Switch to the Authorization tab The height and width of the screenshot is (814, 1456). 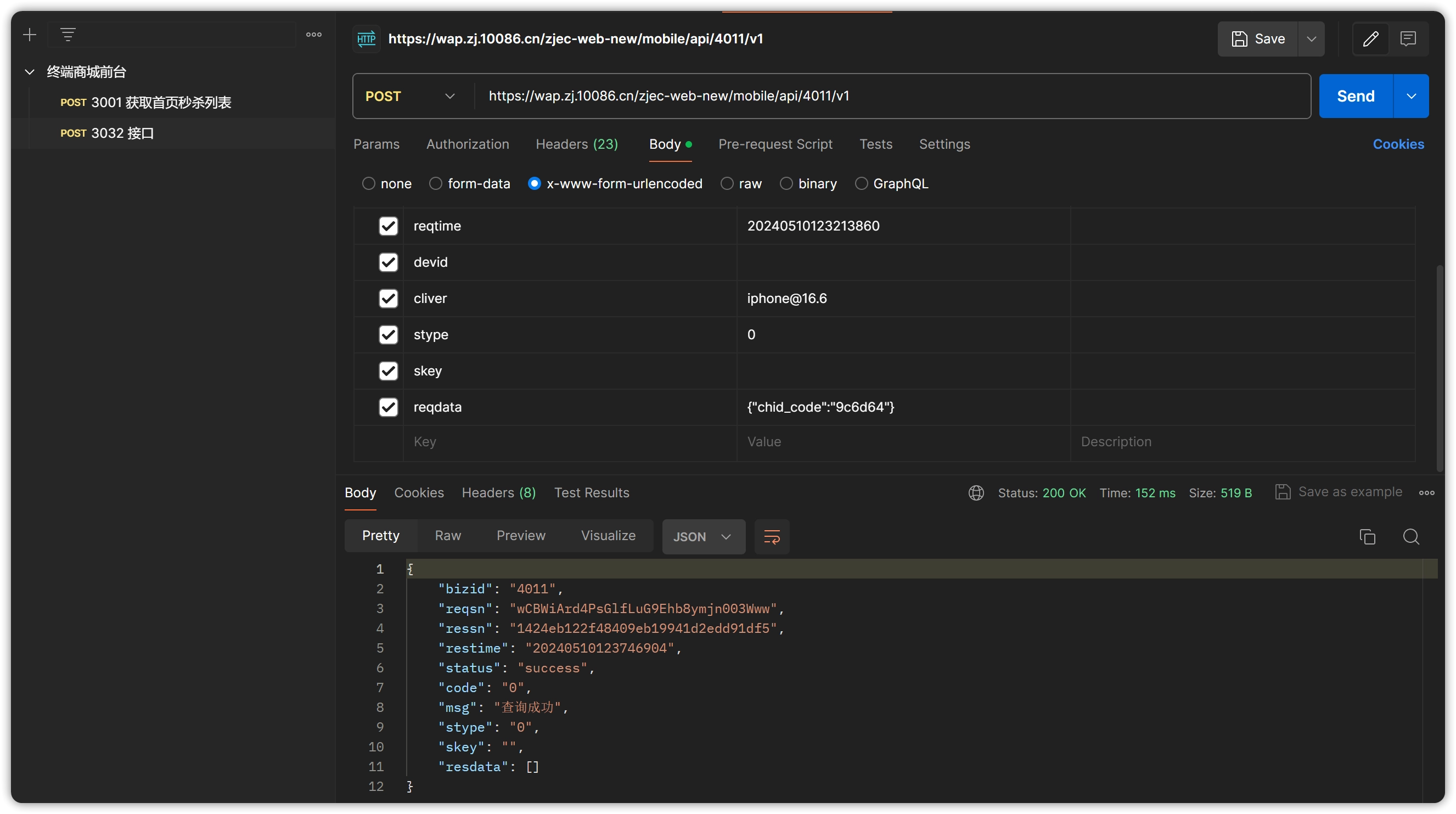click(x=468, y=144)
